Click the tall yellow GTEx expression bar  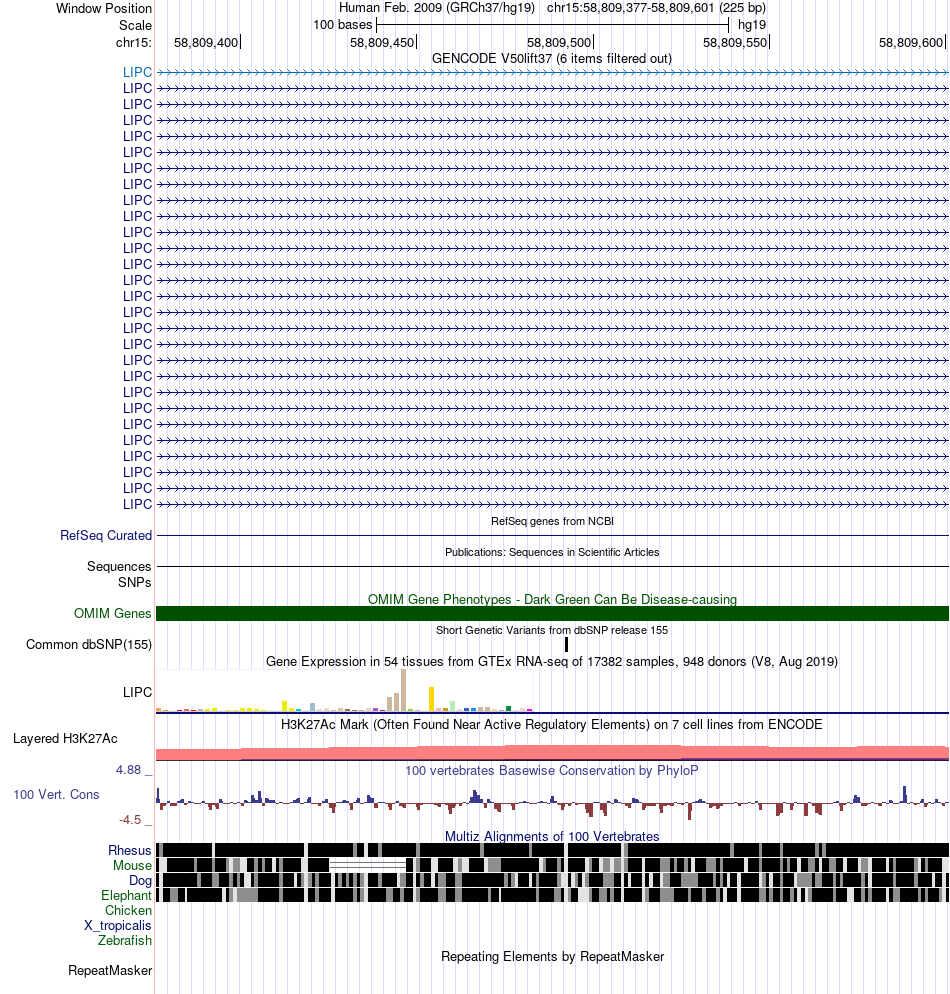coord(432,699)
